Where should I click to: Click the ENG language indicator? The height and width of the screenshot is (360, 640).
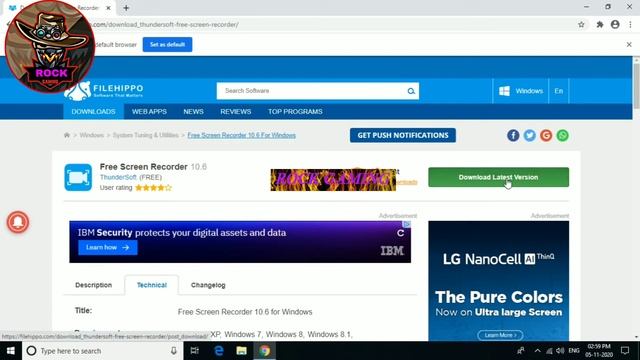click(x=574, y=351)
